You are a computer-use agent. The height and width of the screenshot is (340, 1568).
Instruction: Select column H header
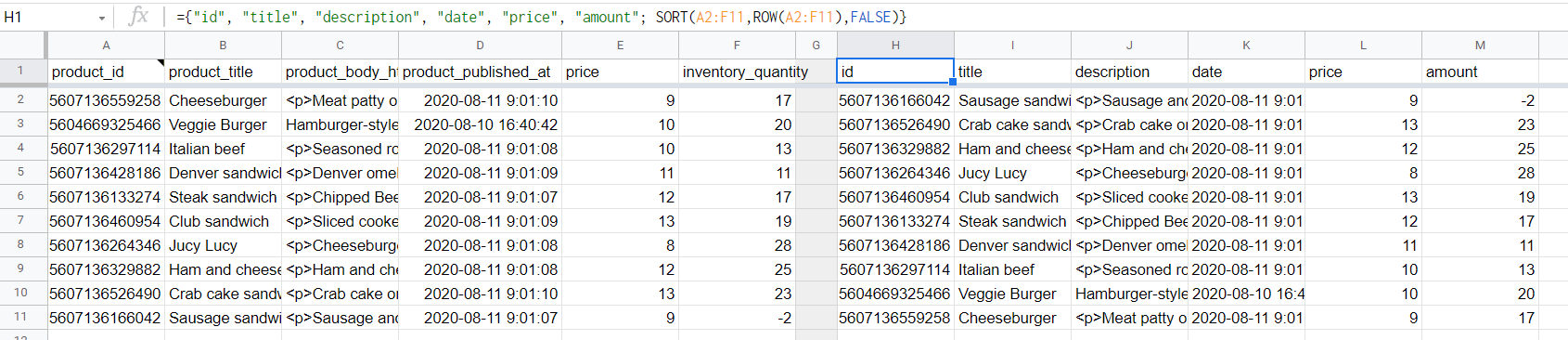coord(895,45)
